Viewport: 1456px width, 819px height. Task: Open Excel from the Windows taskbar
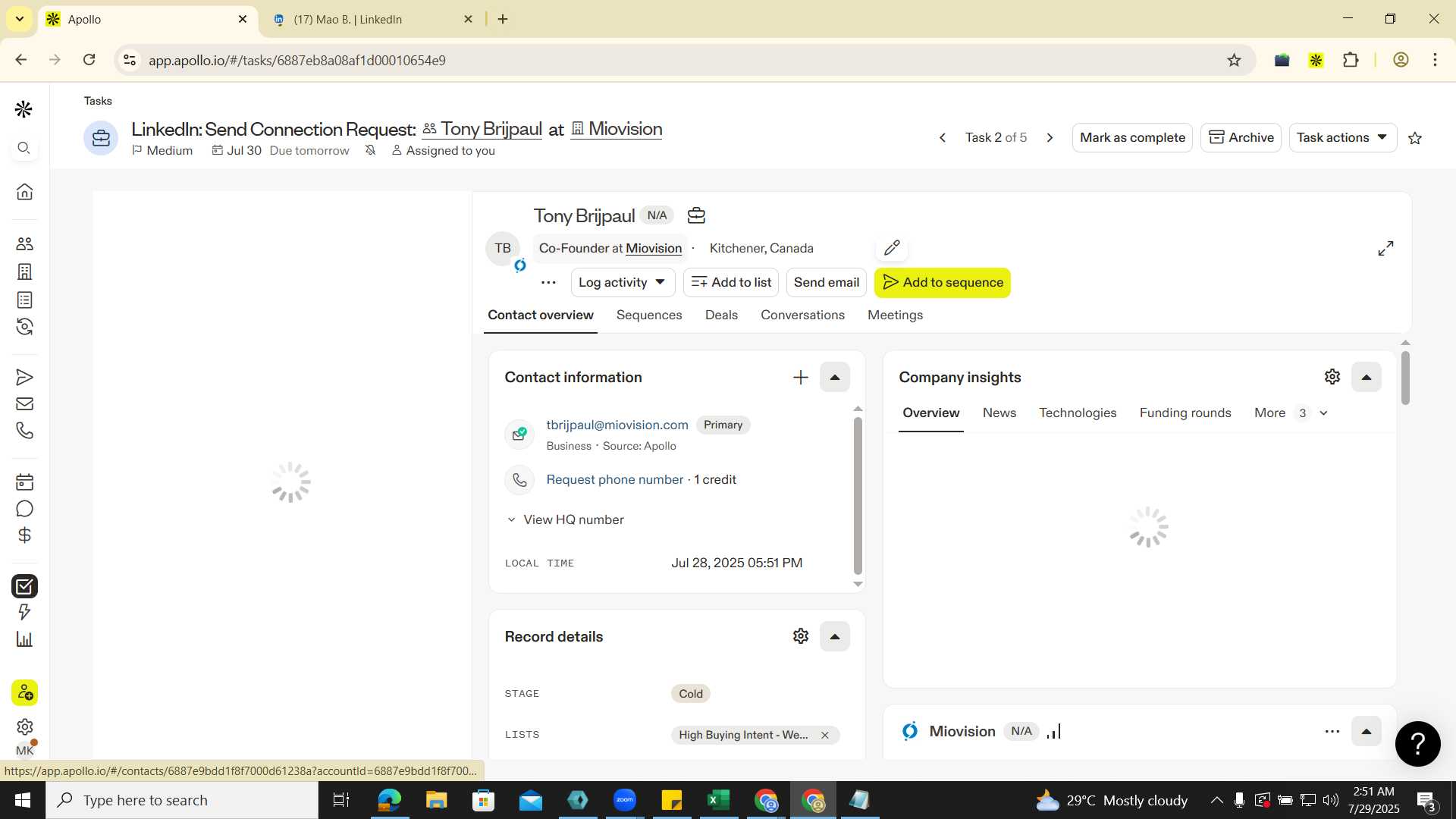(x=718, y=800)
